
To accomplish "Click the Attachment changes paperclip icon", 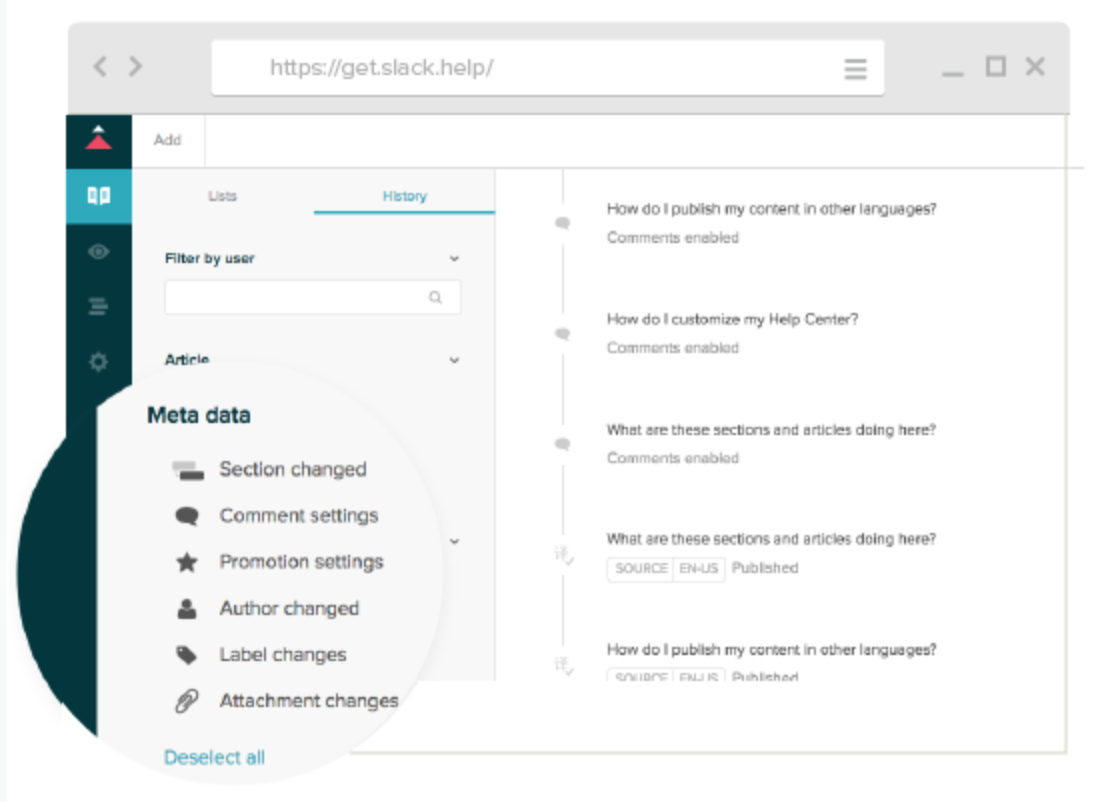I will point(186,701).
